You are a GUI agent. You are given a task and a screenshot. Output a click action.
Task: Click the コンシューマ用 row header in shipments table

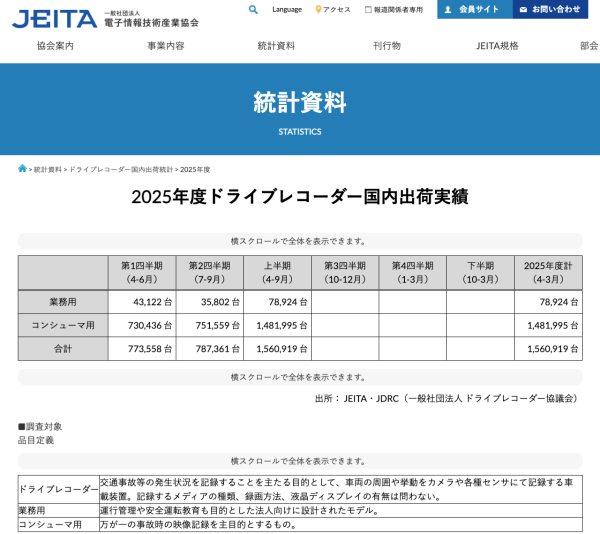coord(63,325)
